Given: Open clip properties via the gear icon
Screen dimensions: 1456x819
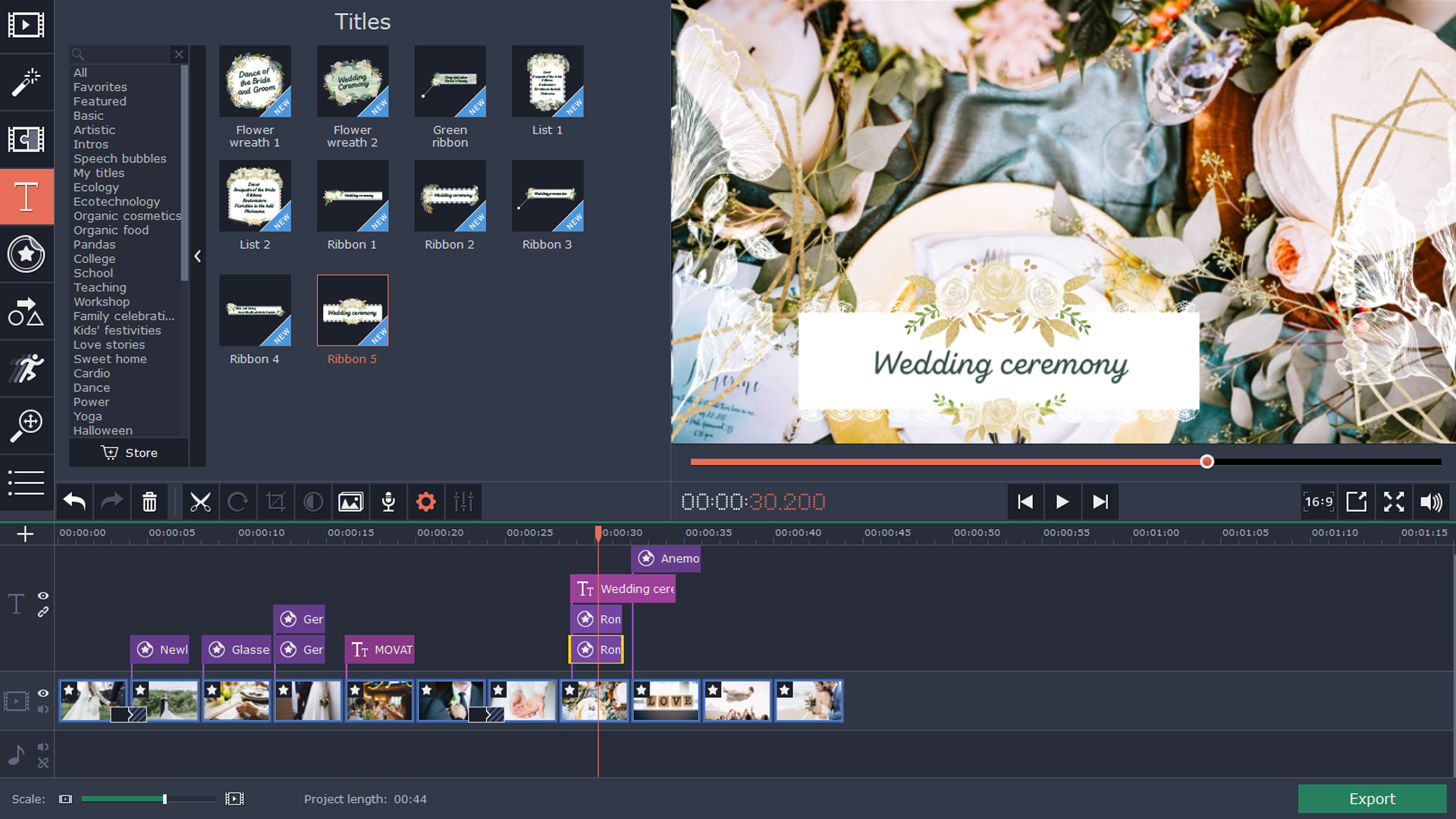Looking at the screenshot, I should (425, 501).
